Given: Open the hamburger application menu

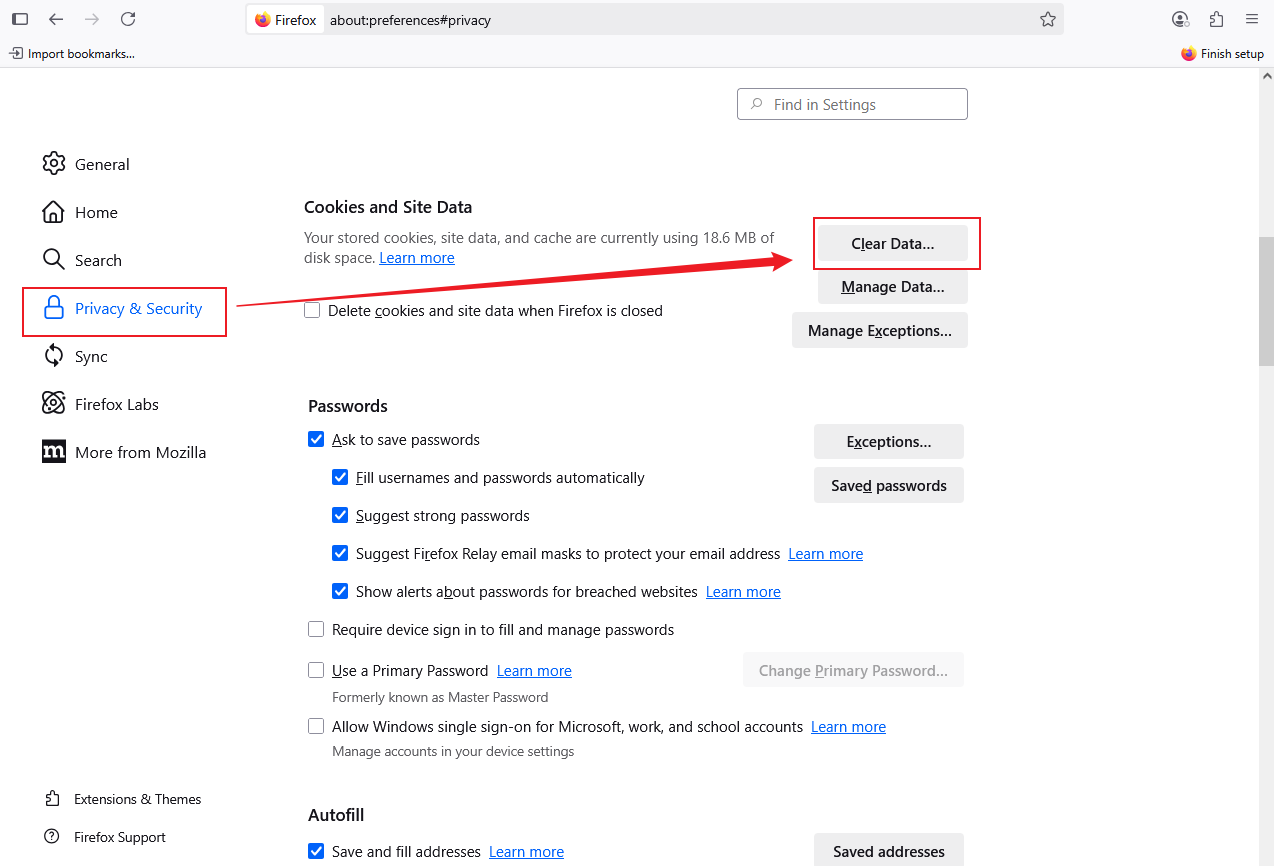Looking at the screenshot, I should click(x=1252, y=19).
